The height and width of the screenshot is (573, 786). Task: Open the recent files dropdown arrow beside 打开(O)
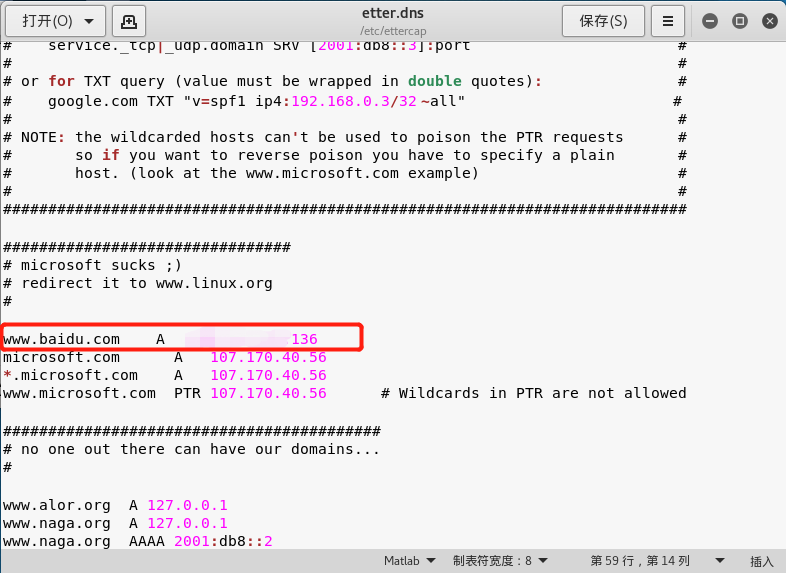point(90,21)
